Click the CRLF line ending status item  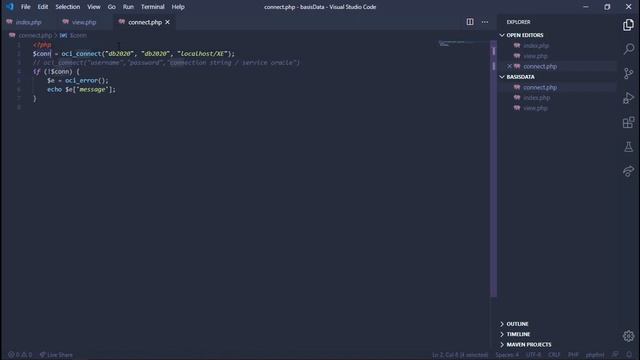(x=554, y=355)
